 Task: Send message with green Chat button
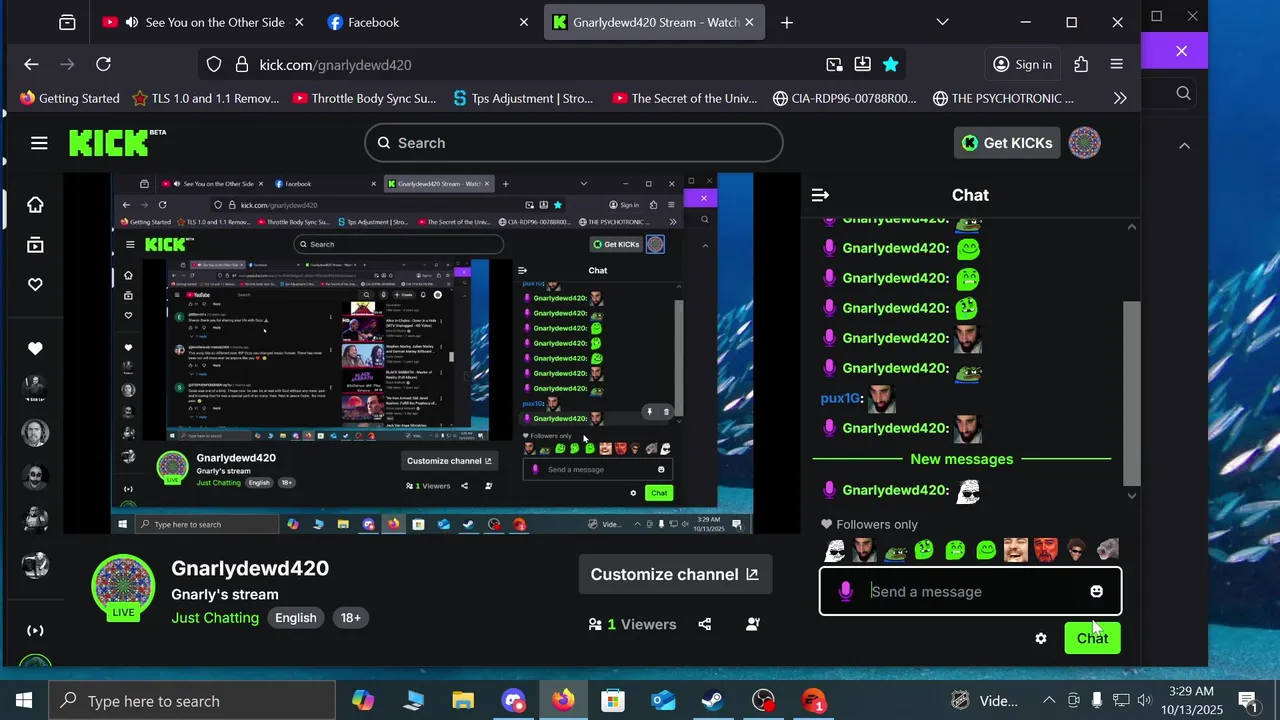(1092, 638)
